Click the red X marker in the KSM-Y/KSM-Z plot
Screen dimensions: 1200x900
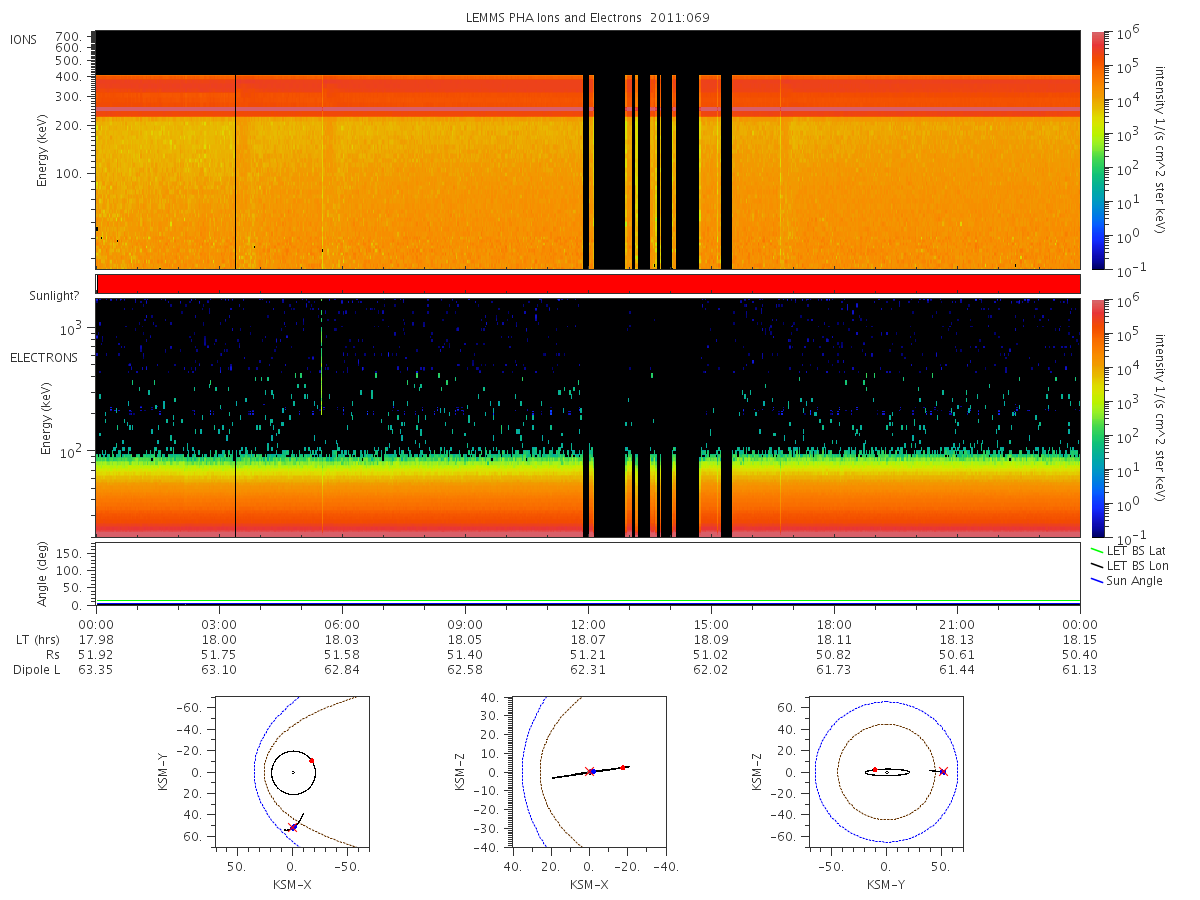[x=943, y=771]
